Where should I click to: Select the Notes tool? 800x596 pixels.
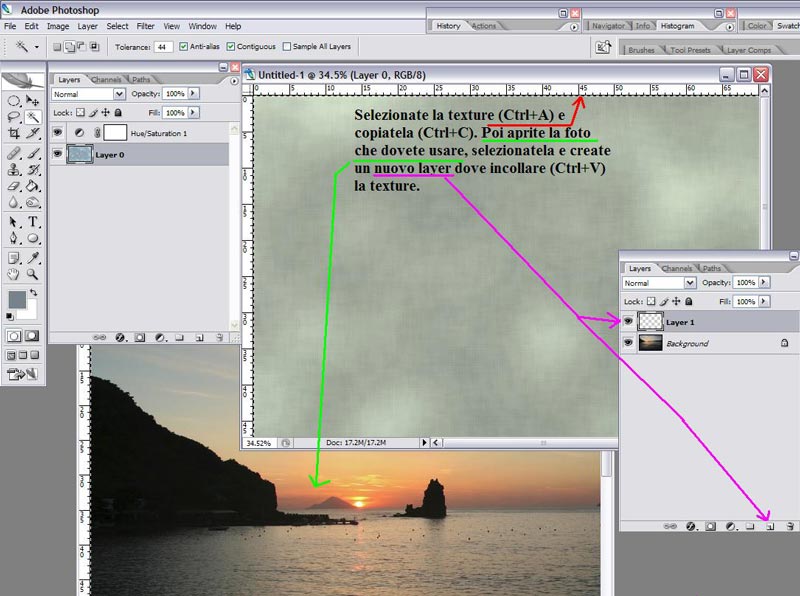14,258
